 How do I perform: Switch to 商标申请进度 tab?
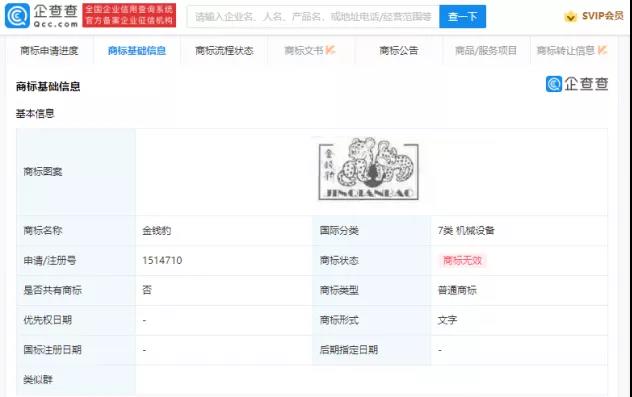(49, 50)
